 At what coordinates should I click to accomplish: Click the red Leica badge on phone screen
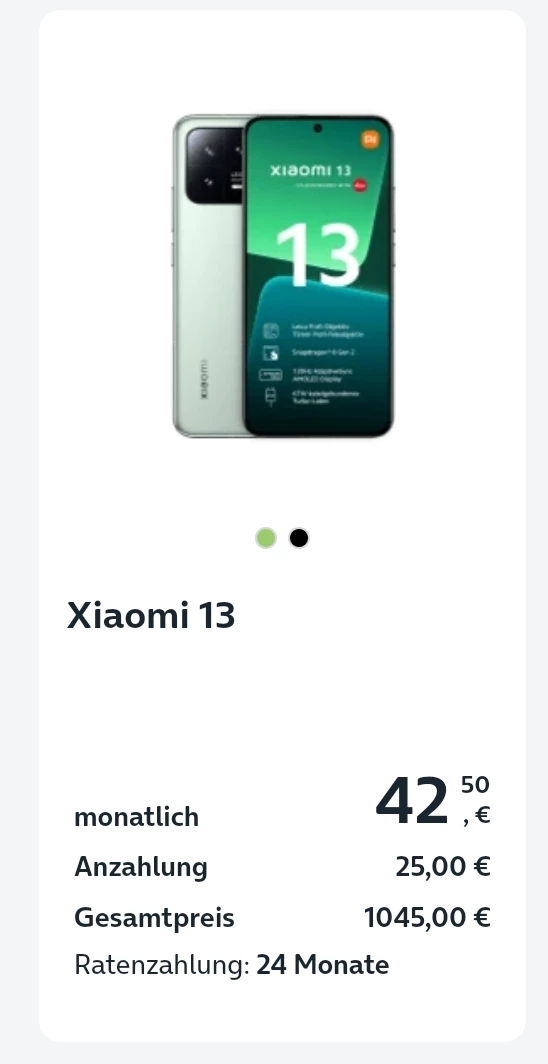tap(359, 185)
